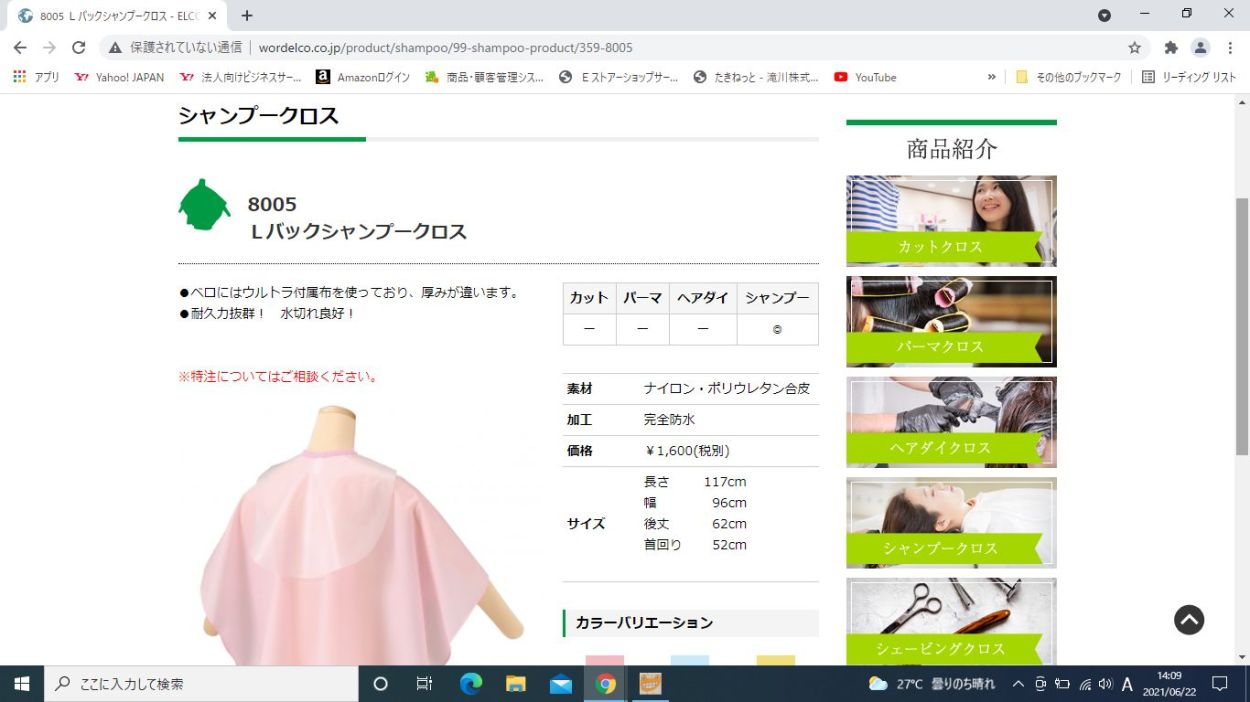
Task: Open 法人向けビジネスサー bookmark
Action: pos(240,77)
